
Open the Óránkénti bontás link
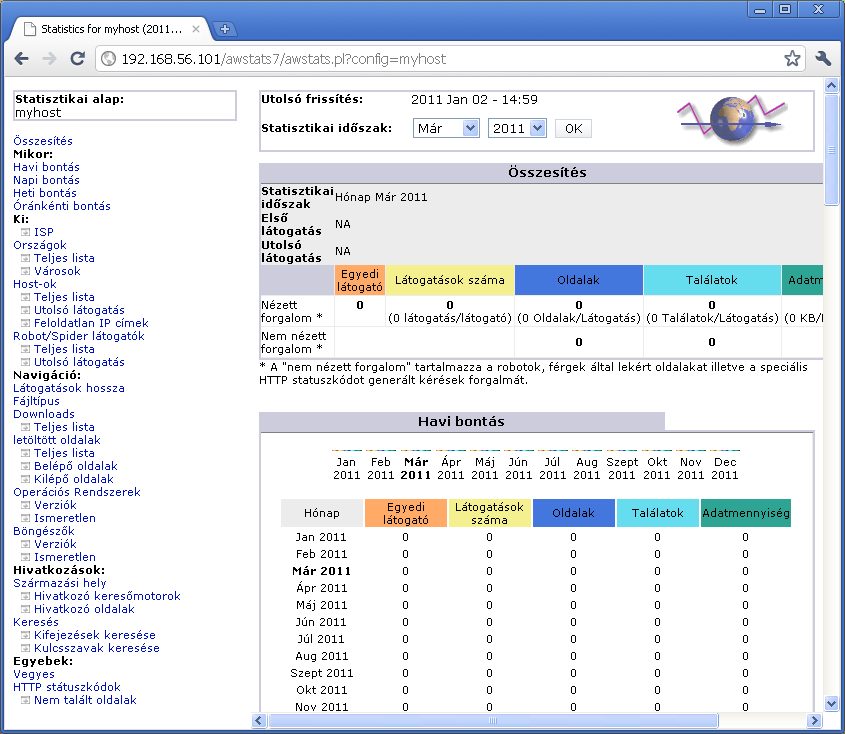62,206
